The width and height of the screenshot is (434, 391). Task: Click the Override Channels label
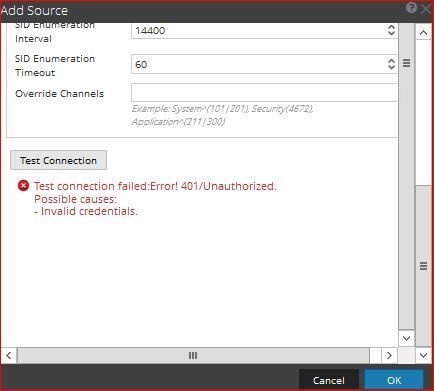point(60,94)
